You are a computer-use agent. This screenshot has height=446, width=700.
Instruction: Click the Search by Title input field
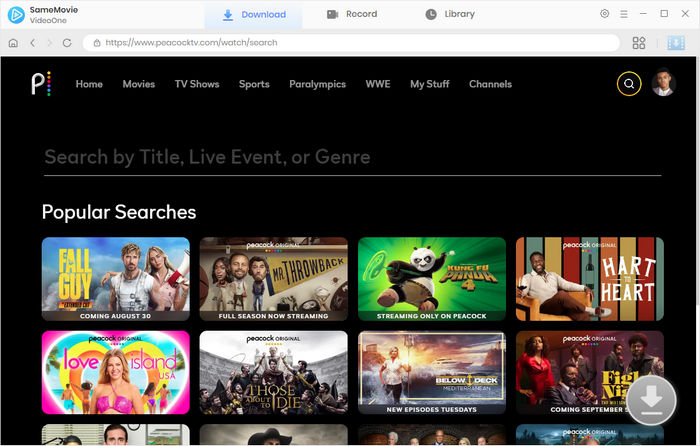[352, 158]
